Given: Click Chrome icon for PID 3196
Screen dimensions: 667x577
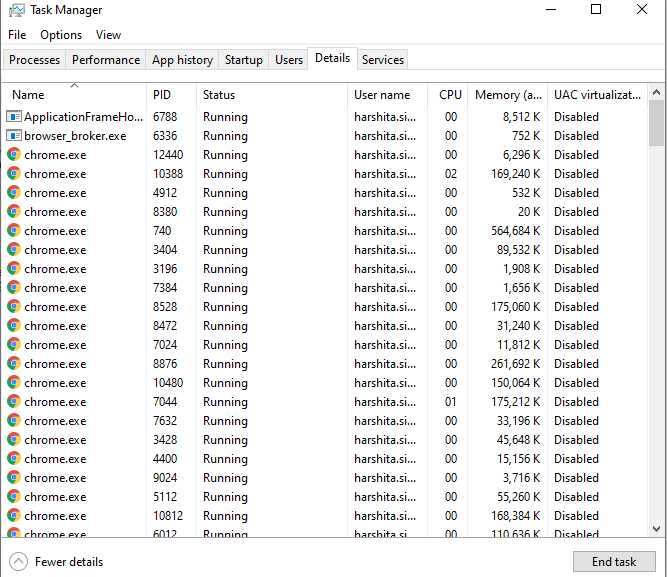Looking at the screenshot, I should click(x=14, y=269).
